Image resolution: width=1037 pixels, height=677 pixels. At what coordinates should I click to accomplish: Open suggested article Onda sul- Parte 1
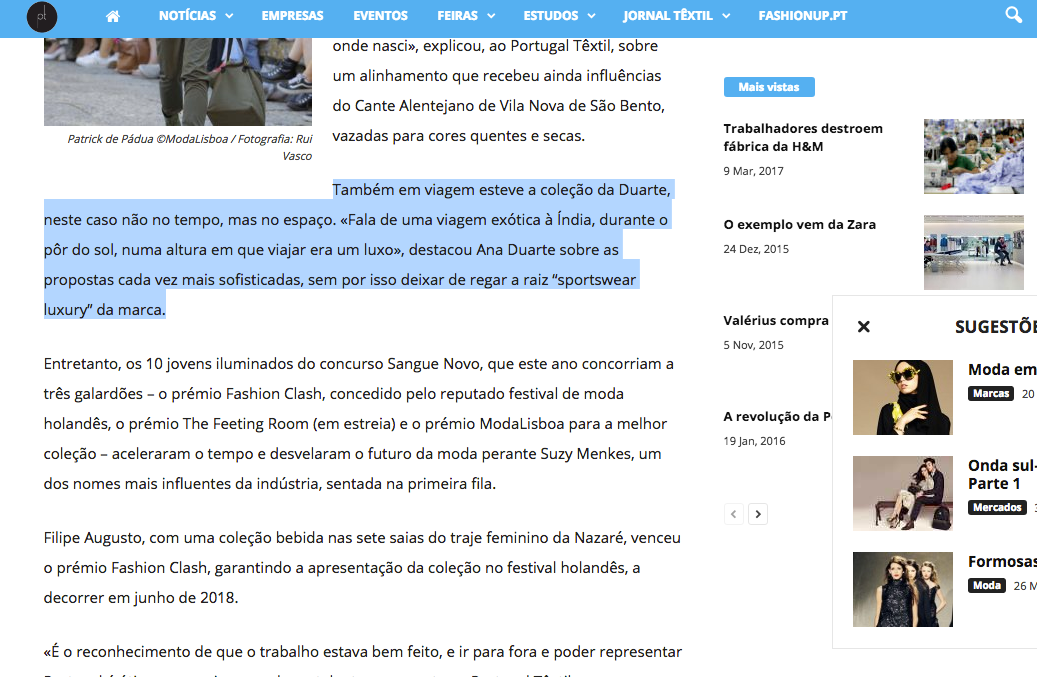[x=1002, y=475]
